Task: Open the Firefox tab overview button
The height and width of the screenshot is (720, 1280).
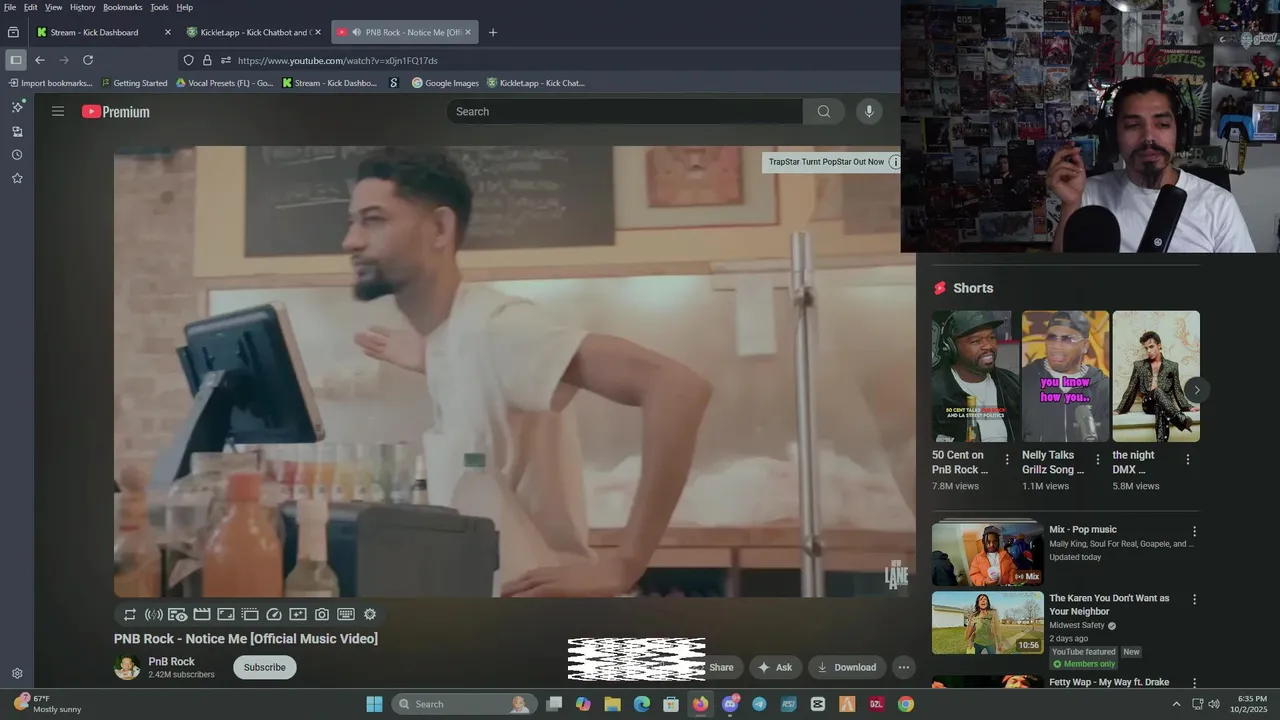Action: [x=13, y=32]
